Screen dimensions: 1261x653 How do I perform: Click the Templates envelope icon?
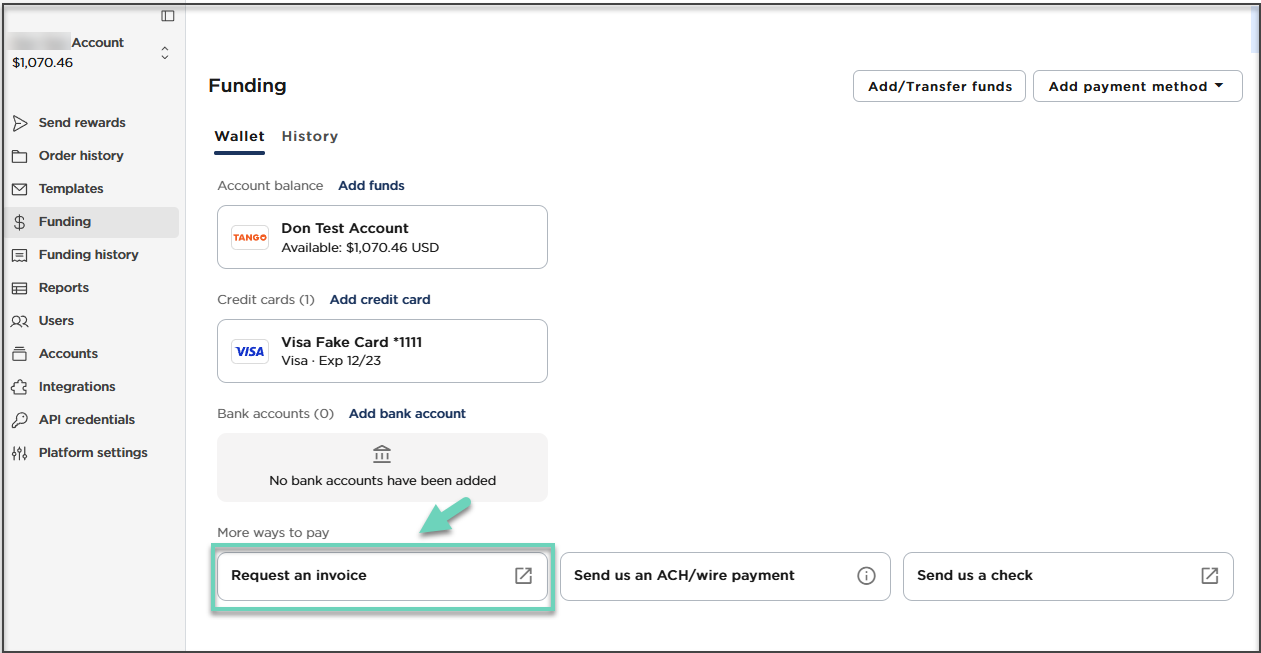pos(19,189)
